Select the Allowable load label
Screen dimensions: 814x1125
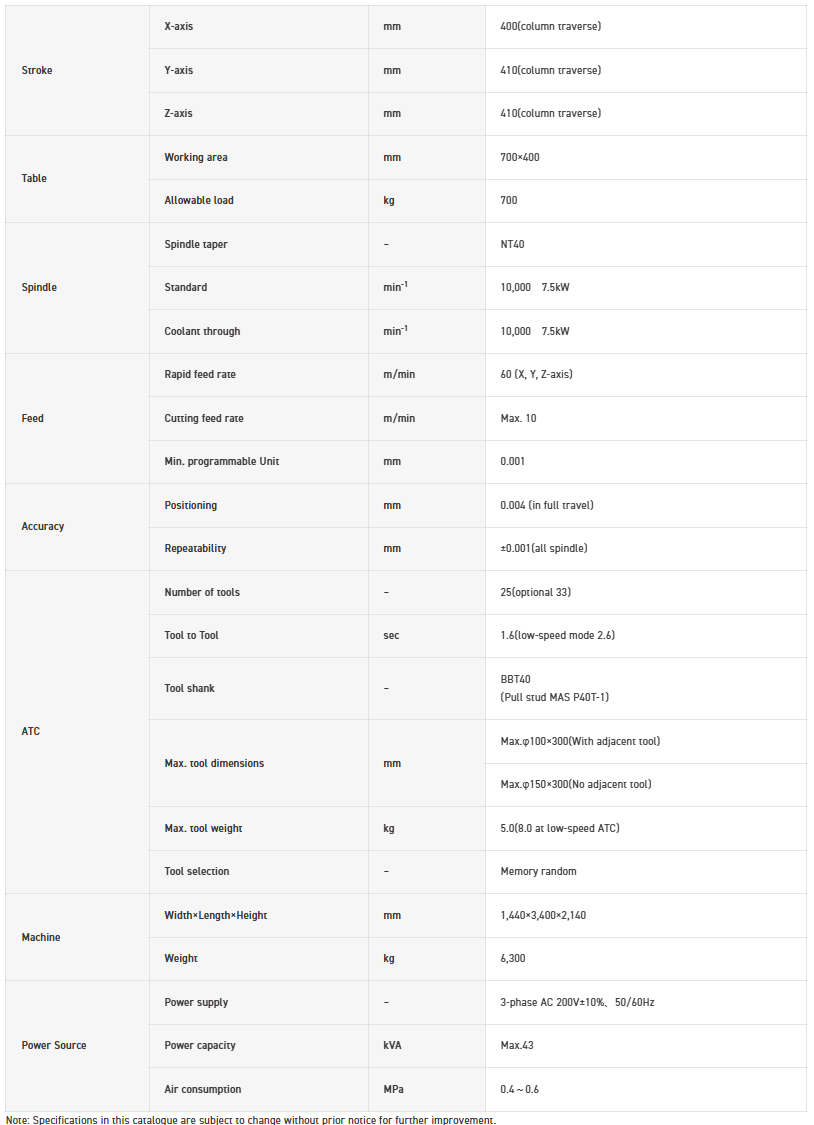click(199, 200)
